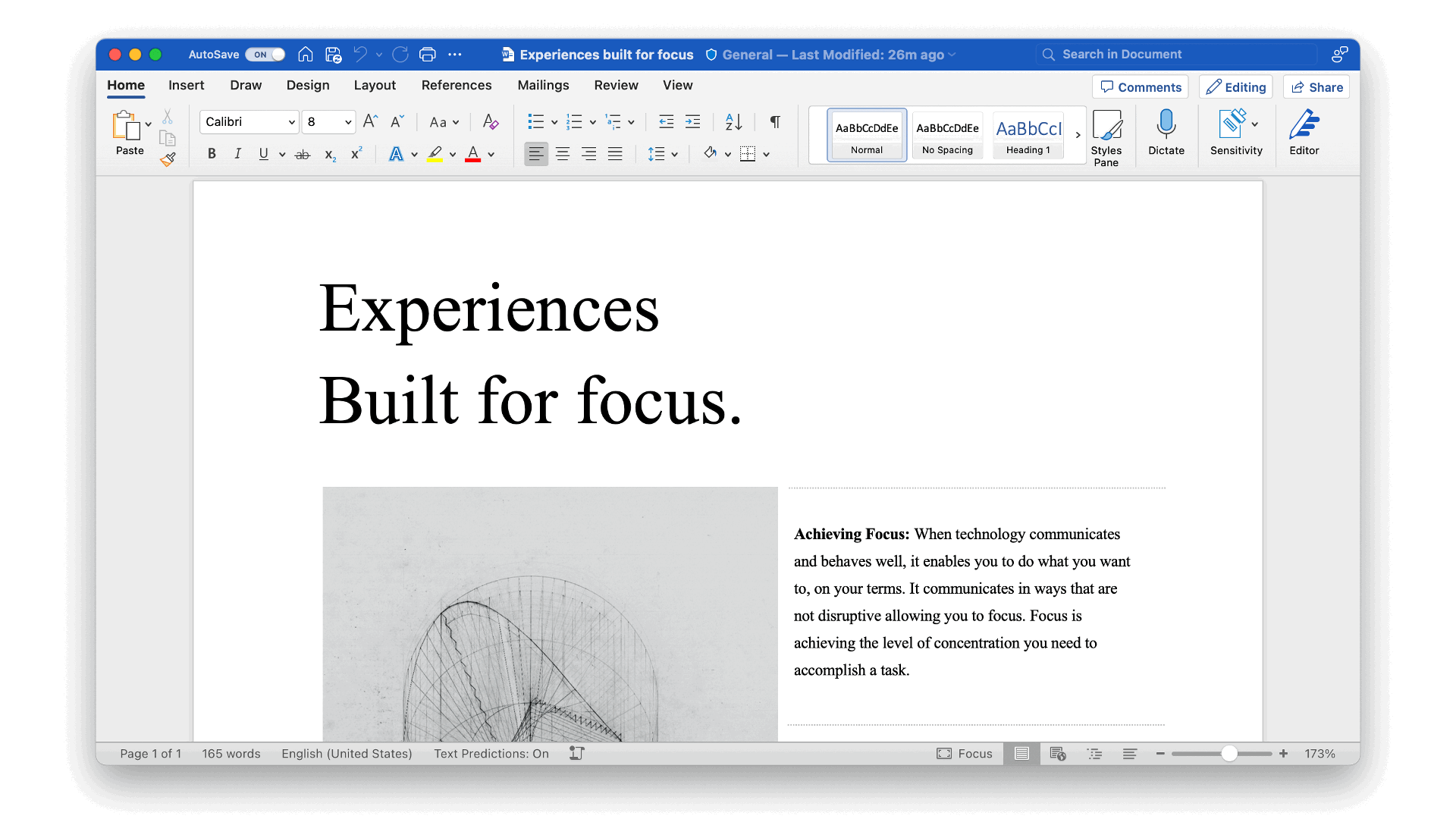
Task: Expand the line spacing options
Action: (x=673, y=154)
